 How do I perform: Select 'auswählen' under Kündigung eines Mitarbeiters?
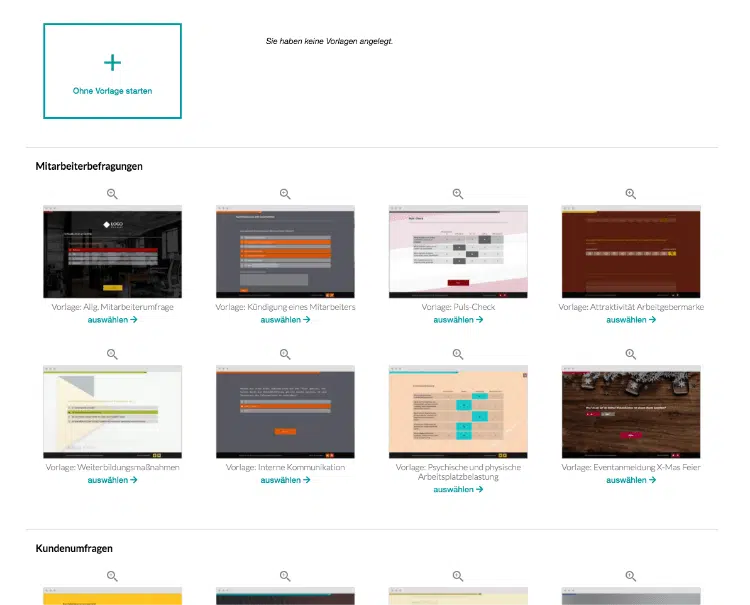click(x=285, y=319)
